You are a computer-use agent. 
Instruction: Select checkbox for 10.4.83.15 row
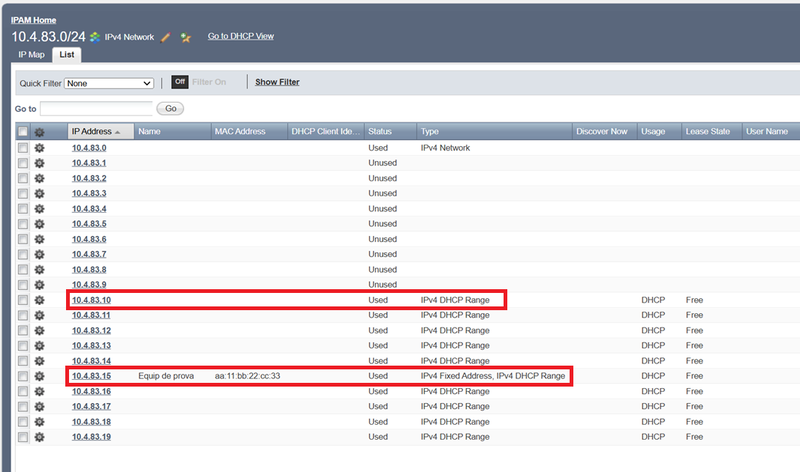(22, 376)
